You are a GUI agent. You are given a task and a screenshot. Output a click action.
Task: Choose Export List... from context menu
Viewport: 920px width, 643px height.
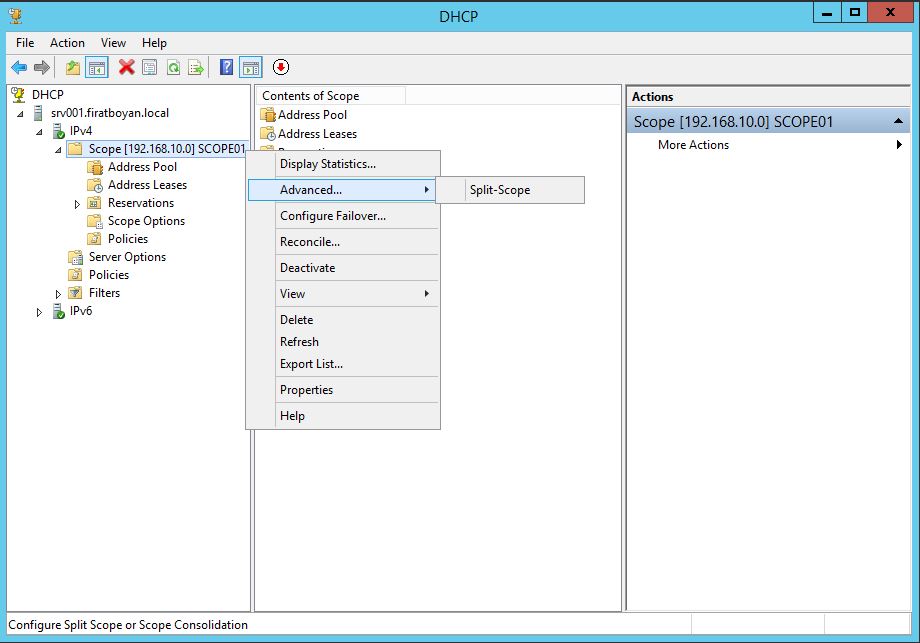pos(343,364)
